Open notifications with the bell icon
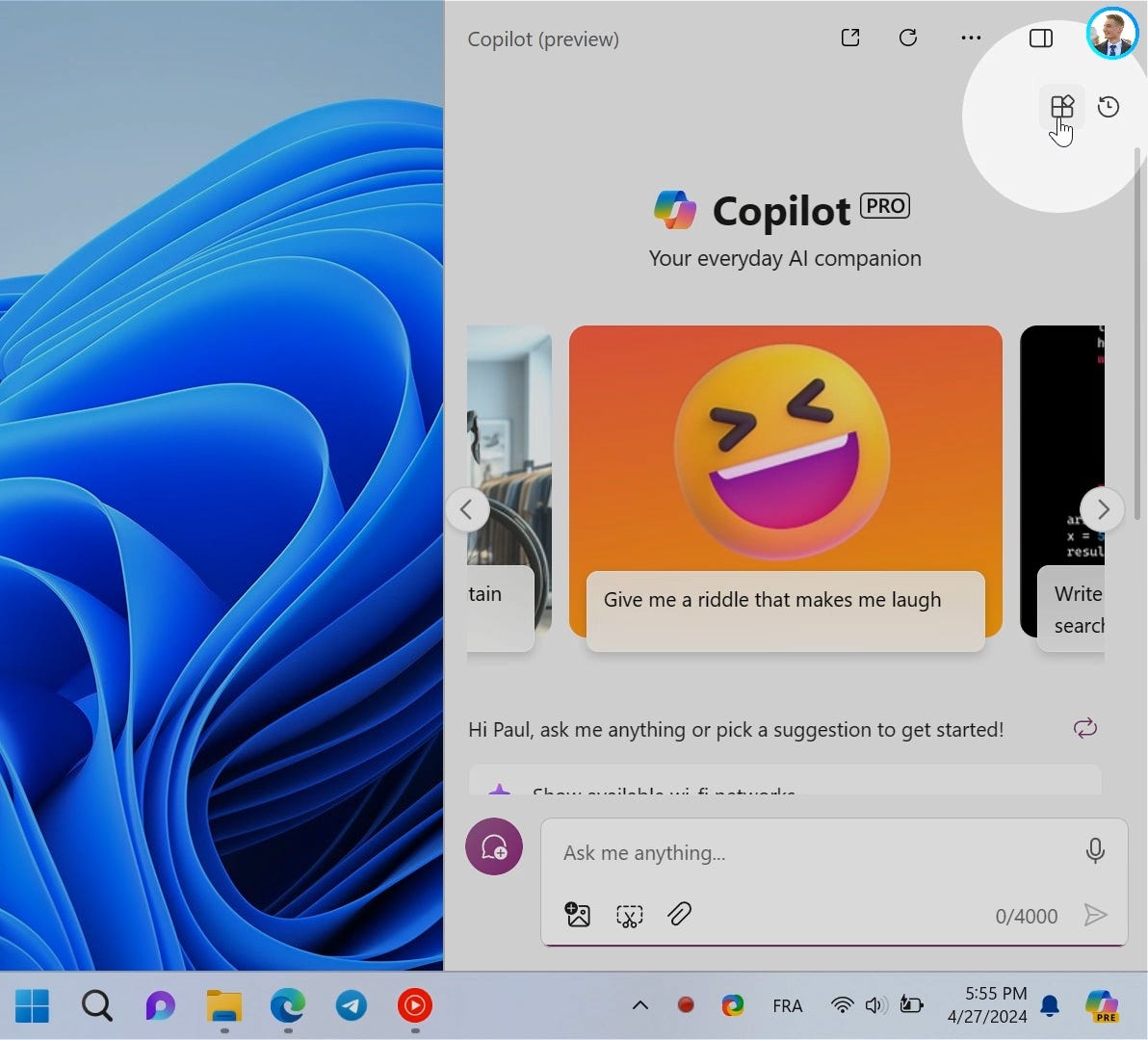This screenshot has width=1148, height=1040. pos(1050,1005)
